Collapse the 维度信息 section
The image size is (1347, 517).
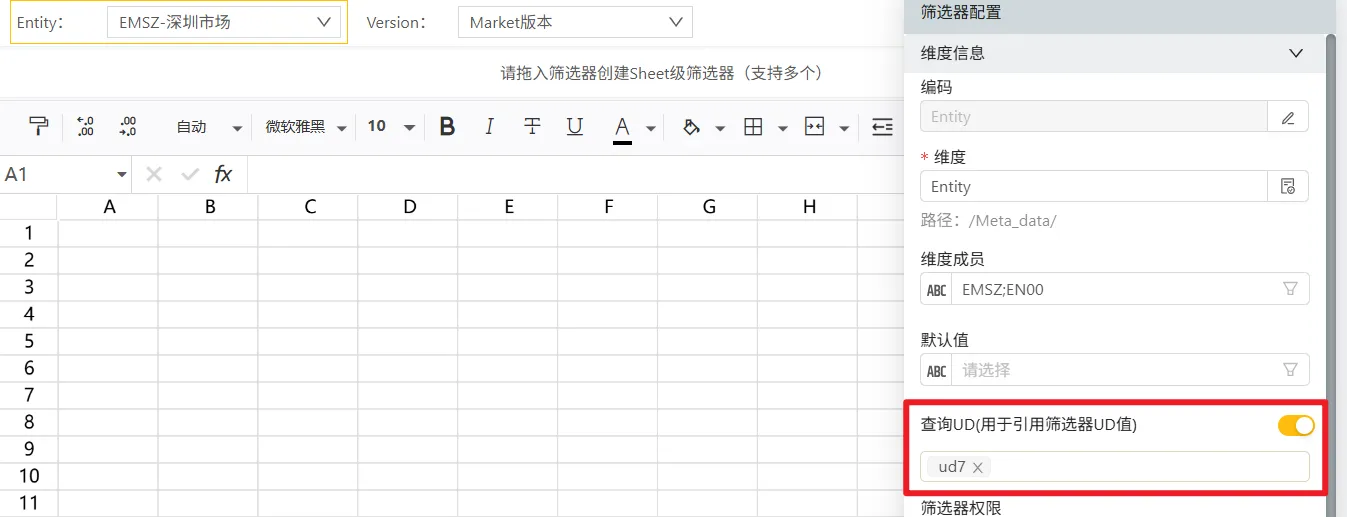[1296, 53]
